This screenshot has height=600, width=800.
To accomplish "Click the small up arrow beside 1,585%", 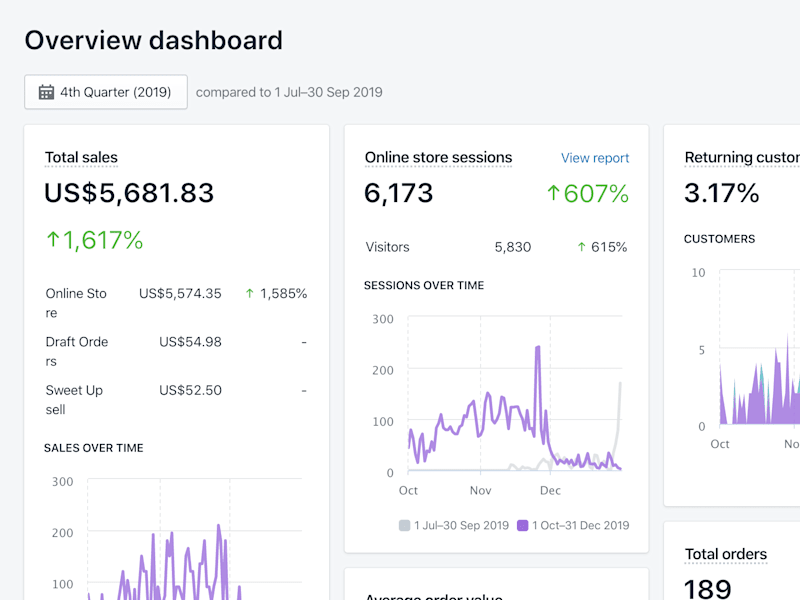I will point(249,293).
